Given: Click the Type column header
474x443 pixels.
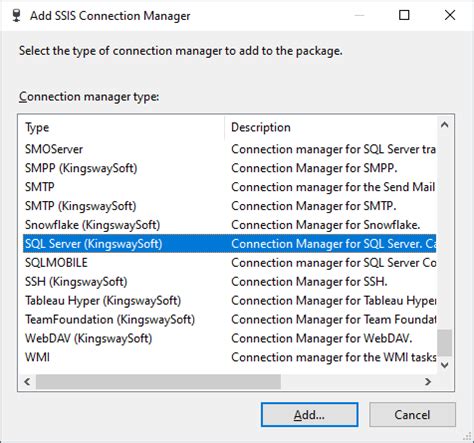Looking at the screenshot, I should tap(124, 127).
